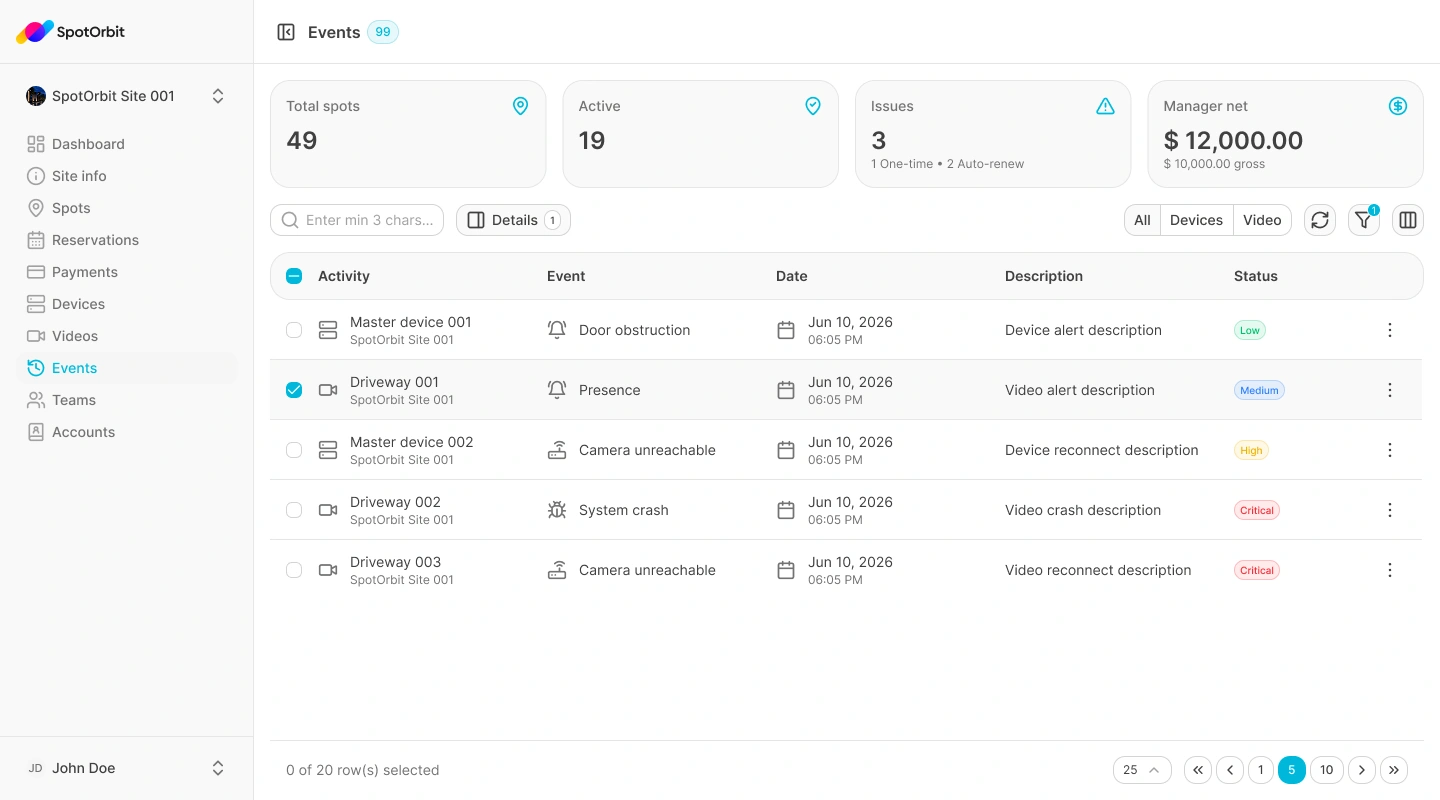Click the Critical badge for Driveway 002
The image size is (1440, 800).
[1257, 510]
